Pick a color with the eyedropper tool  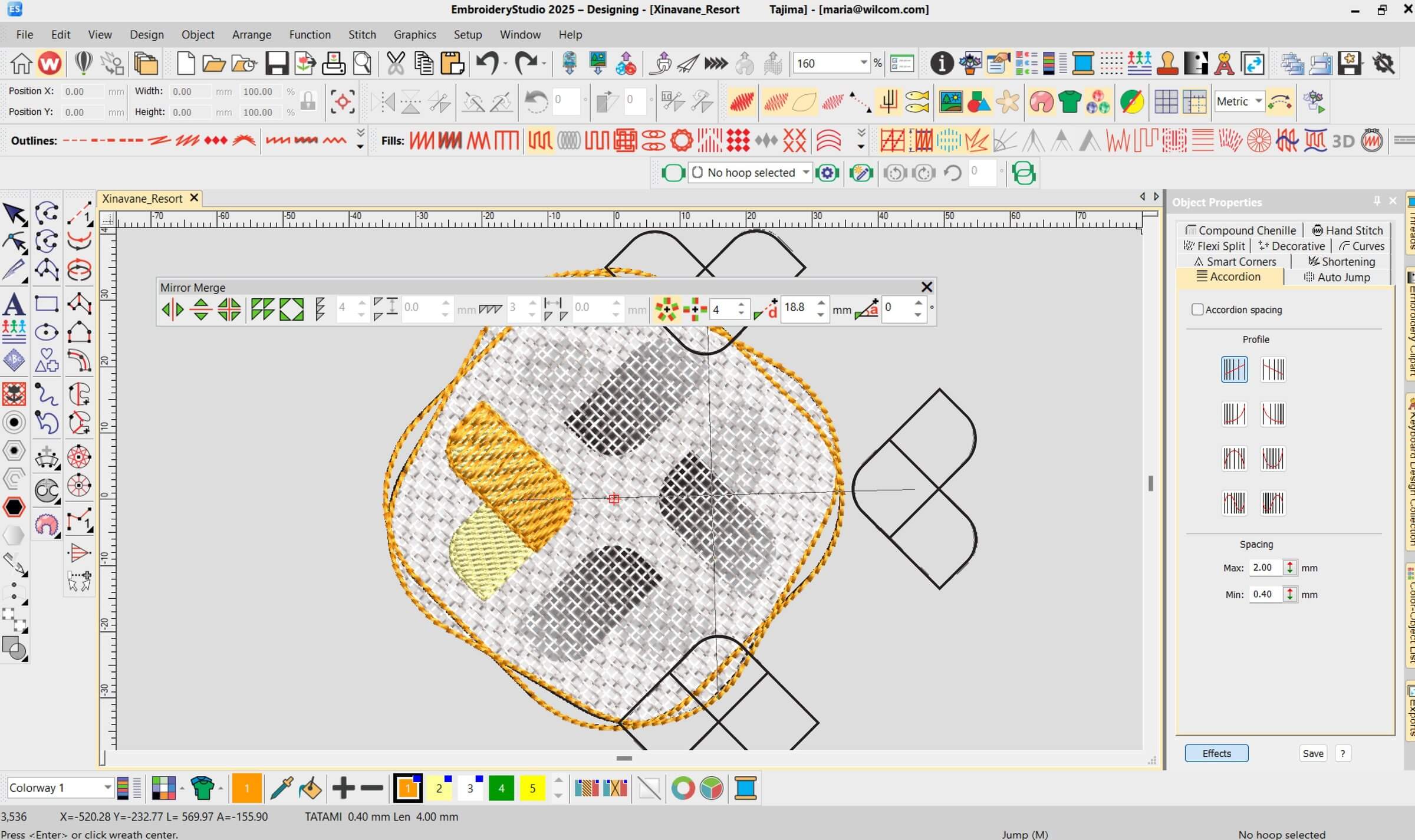[282, 787]
